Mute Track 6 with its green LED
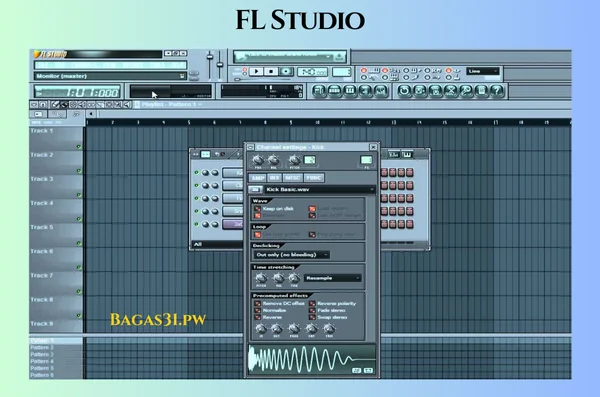This screenshot has height=397, width=600. pos(79,268)
